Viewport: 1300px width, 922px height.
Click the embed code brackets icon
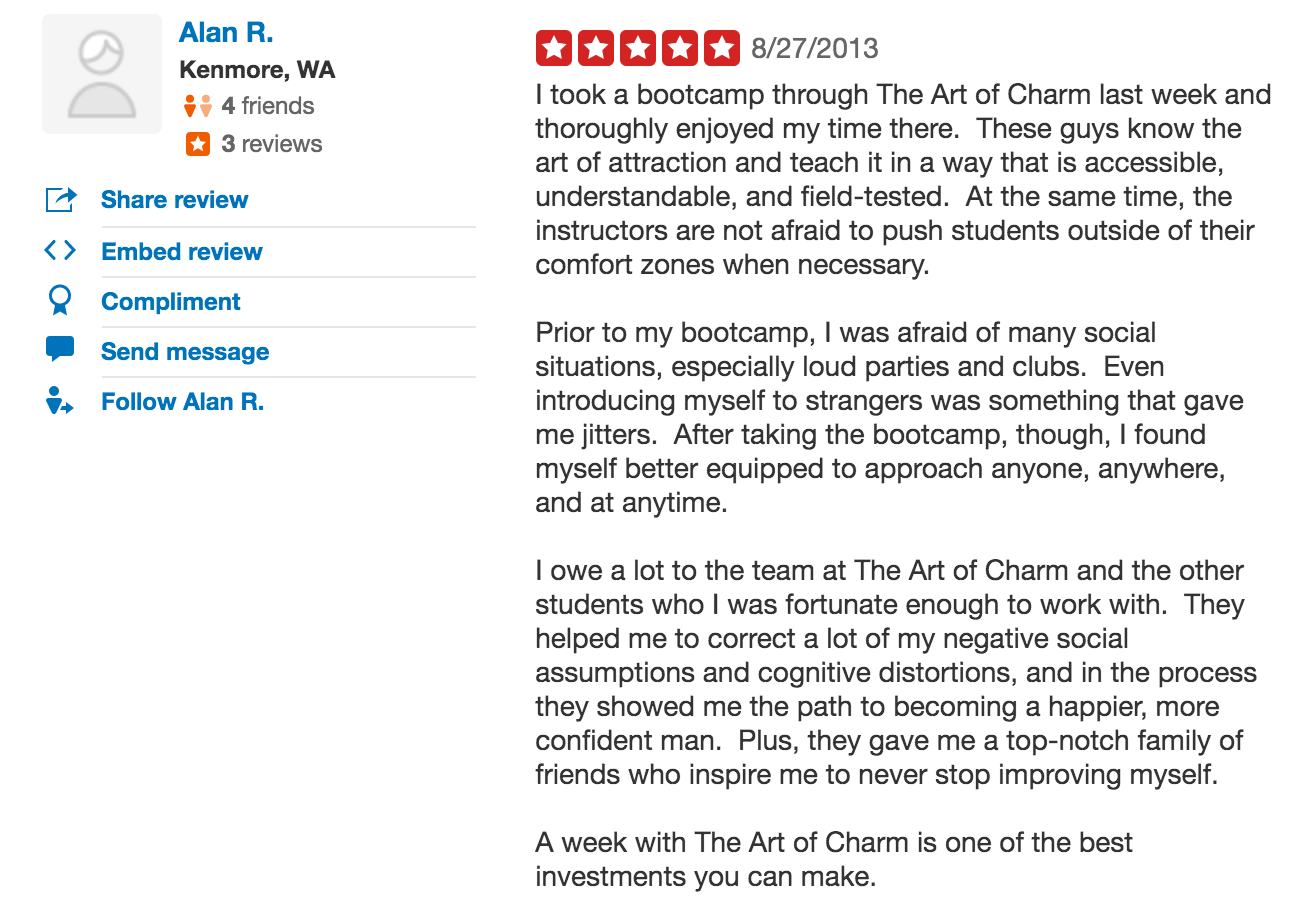(60, 251)
